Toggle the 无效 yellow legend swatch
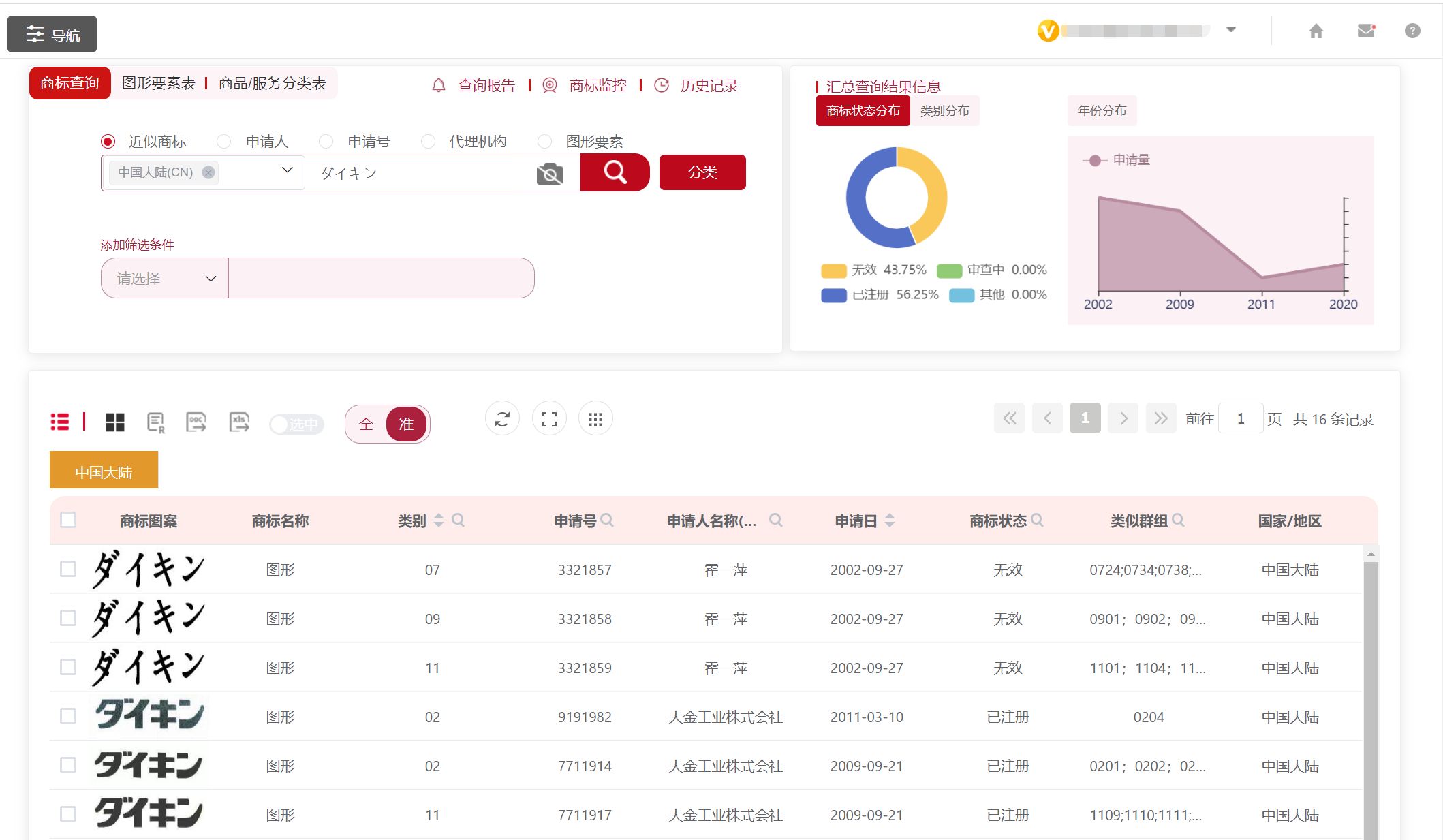The width and height of the screenshot is (1443, 840). (834, 270)
